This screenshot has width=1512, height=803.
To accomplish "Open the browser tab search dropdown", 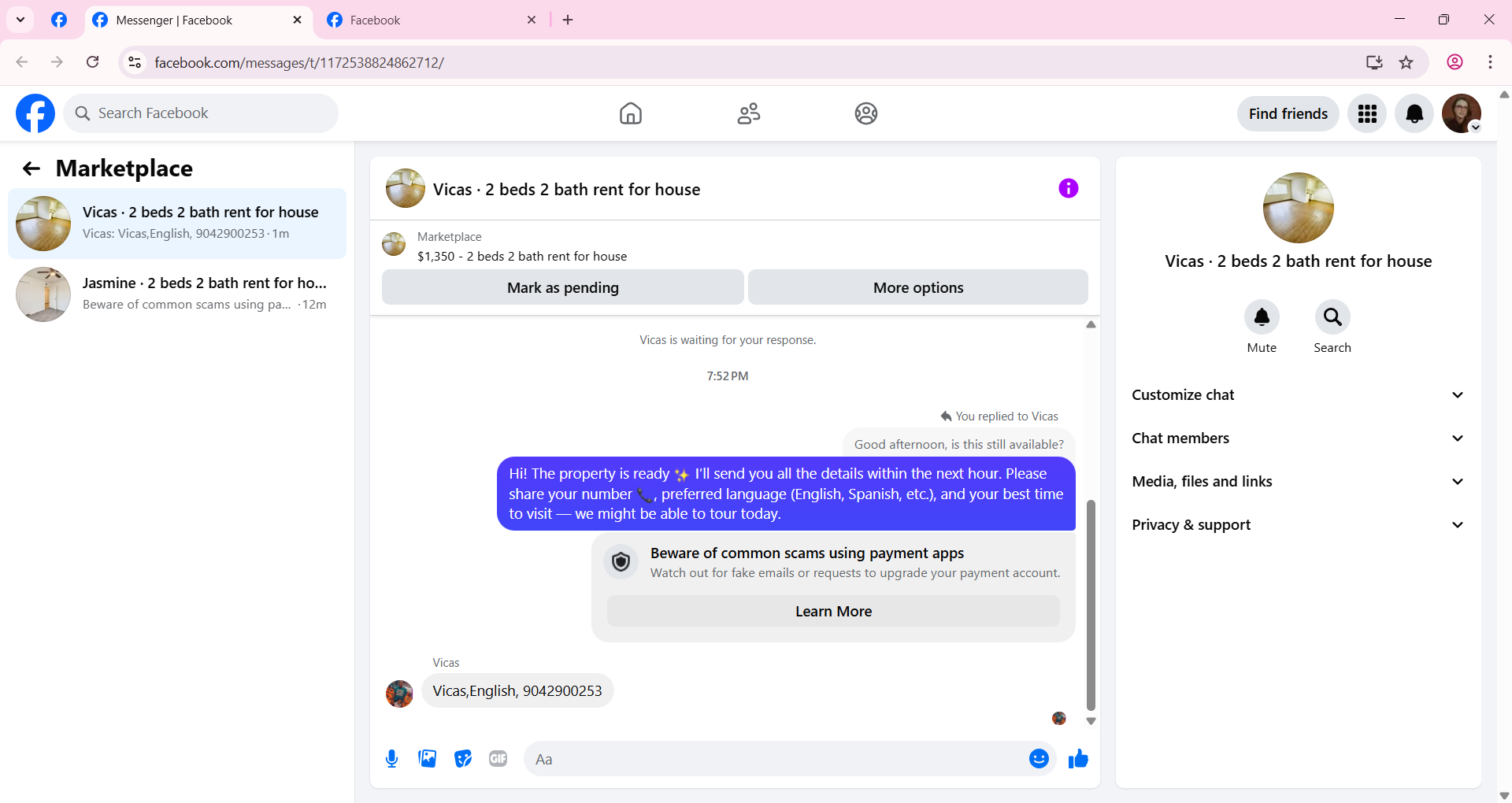I will click(20, 20).
